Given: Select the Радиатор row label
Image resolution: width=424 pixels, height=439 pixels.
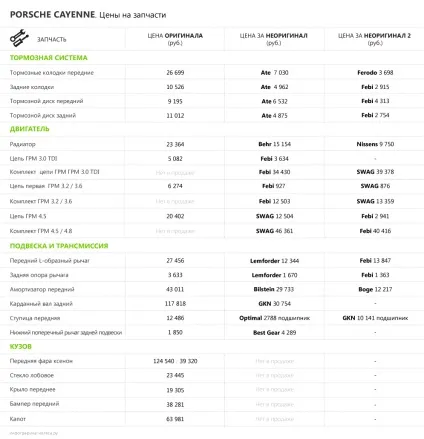Looking at the screenshot, I should click(22, 144).
